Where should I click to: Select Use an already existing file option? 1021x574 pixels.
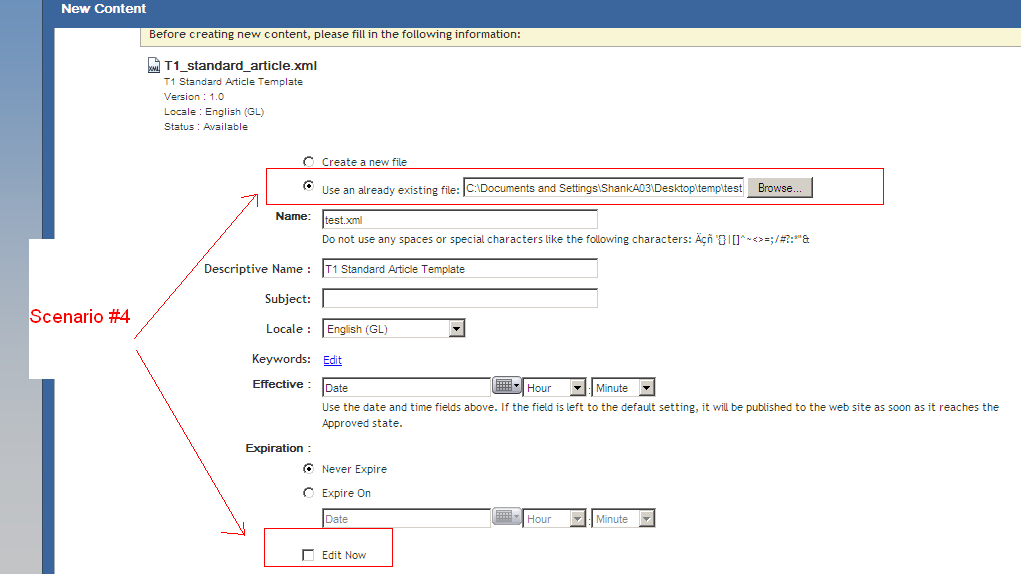(x=309, y=185)
